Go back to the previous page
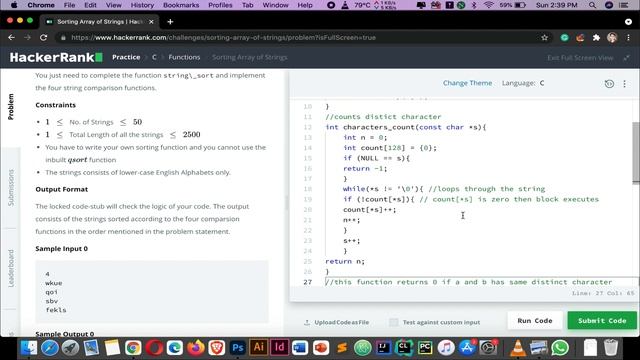 [11, 38]
